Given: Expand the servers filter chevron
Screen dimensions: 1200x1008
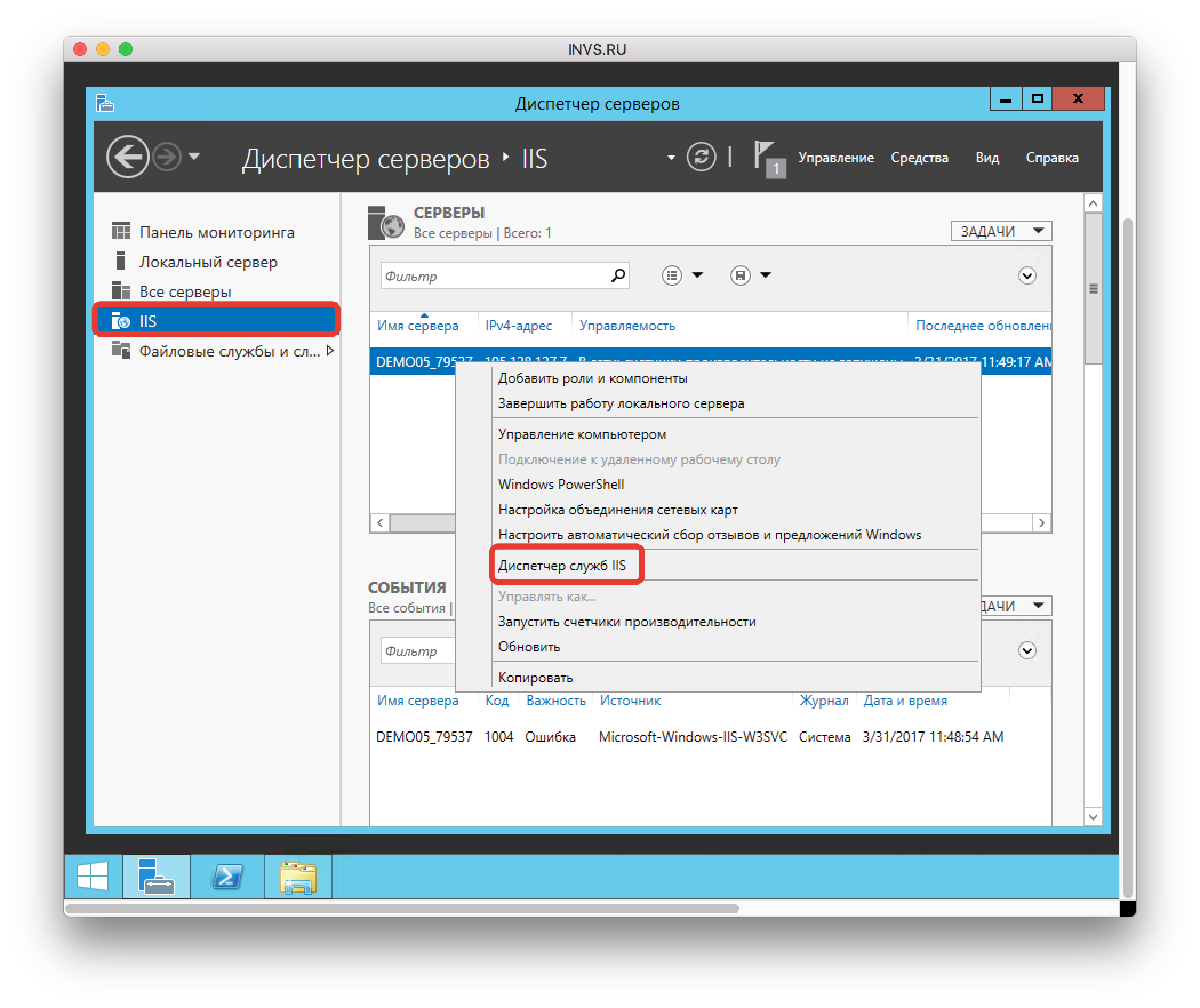Looking at the screenshot, I should (x=1027, y=275).
